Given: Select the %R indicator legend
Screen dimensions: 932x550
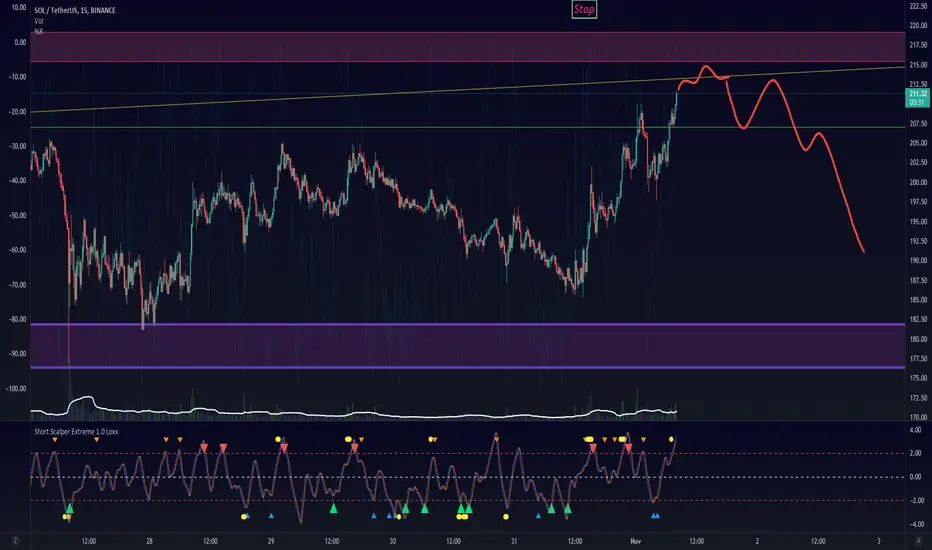Looking at the screenshot, I should (39, 32).
